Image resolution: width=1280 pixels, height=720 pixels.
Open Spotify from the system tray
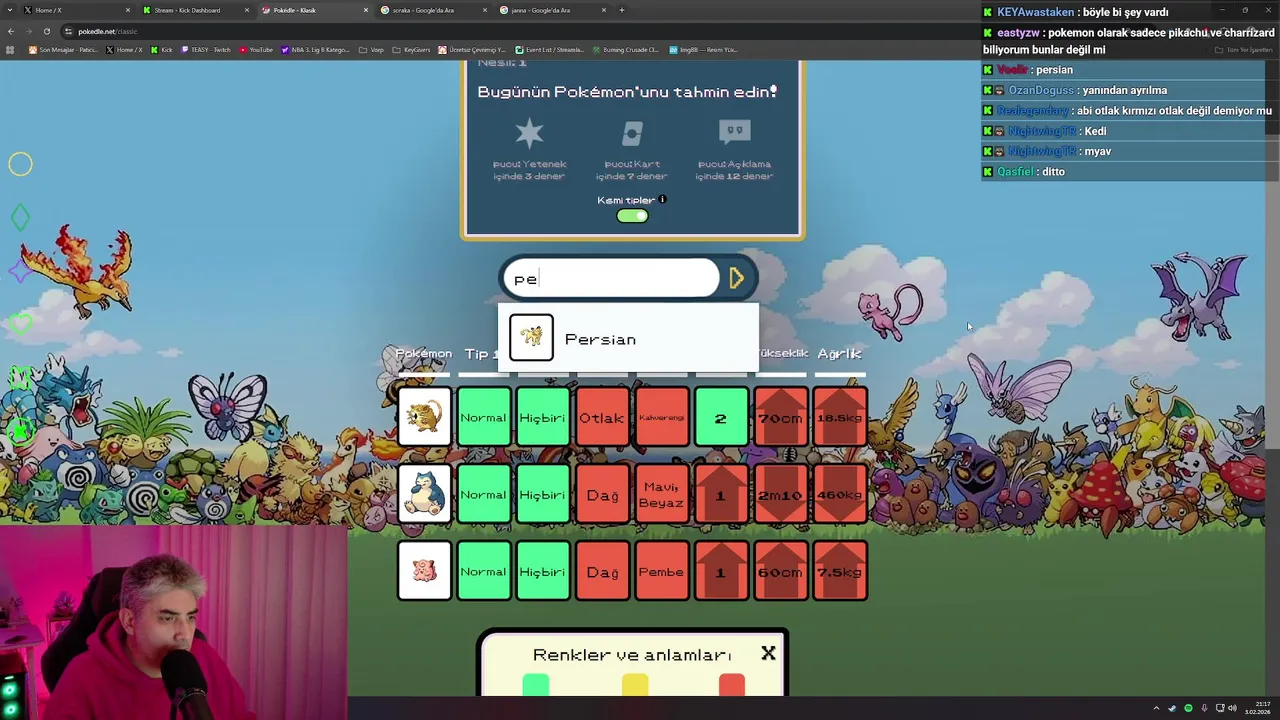pyautogui.click(x=1188, y=708)
